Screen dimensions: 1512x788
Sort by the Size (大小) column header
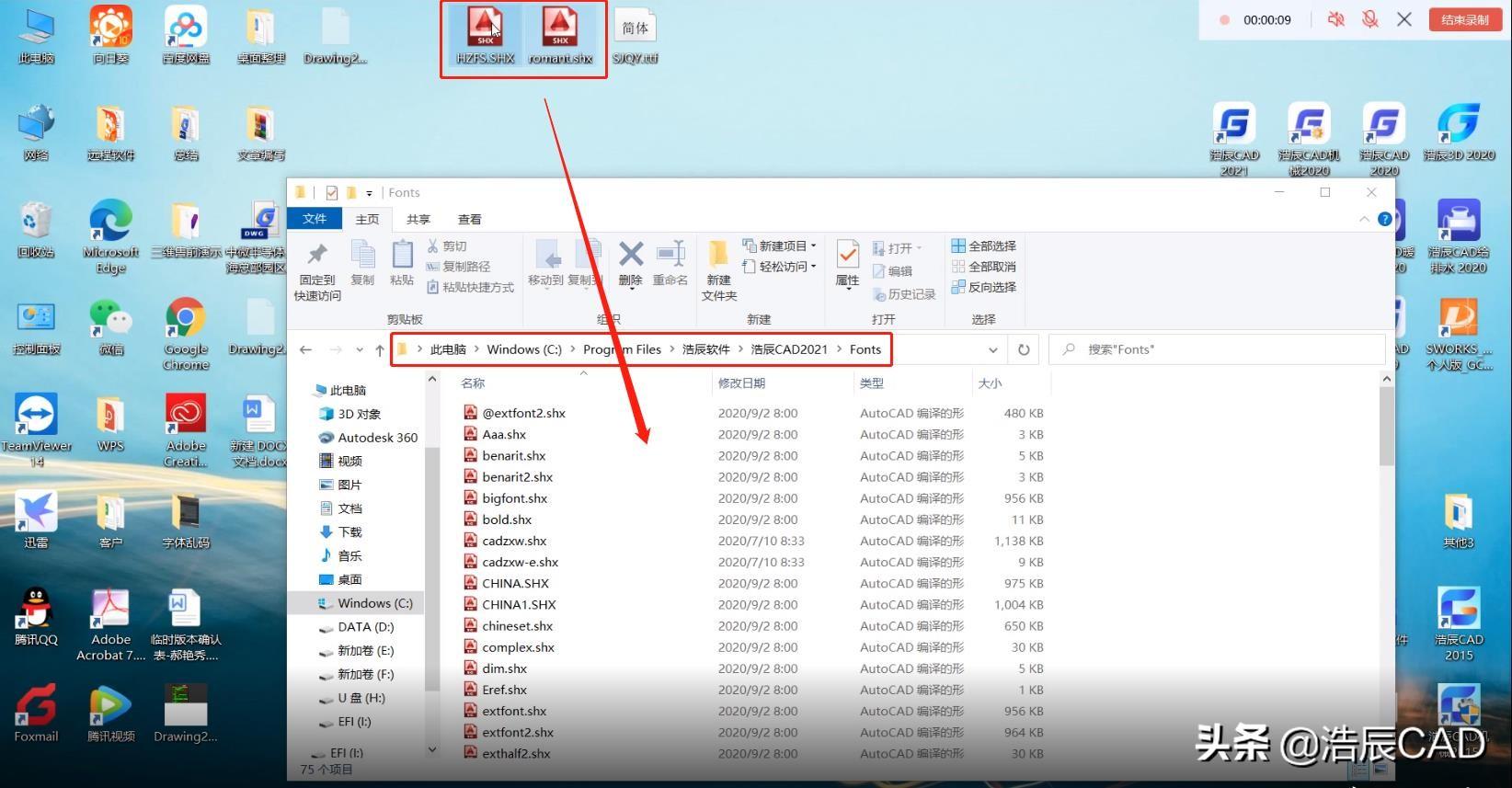click(x=991, y=383)
